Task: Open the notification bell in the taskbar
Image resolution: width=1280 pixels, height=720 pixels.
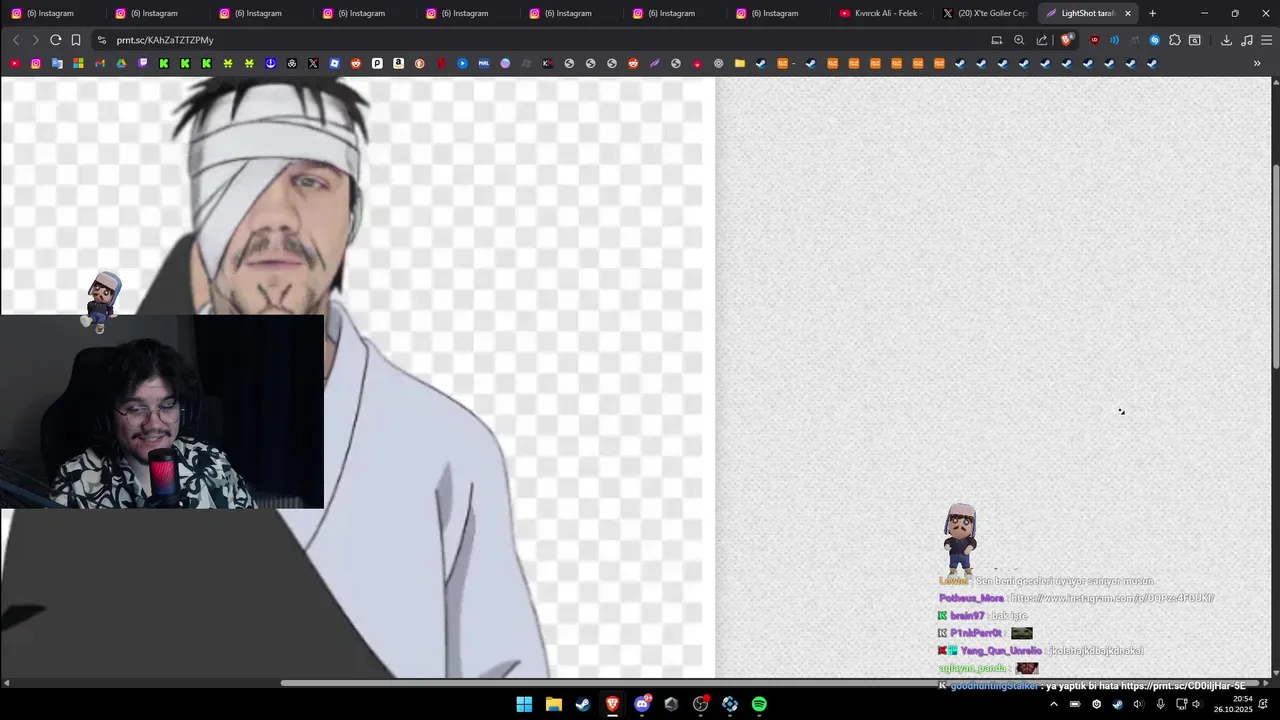Action: coord(1264,704)
